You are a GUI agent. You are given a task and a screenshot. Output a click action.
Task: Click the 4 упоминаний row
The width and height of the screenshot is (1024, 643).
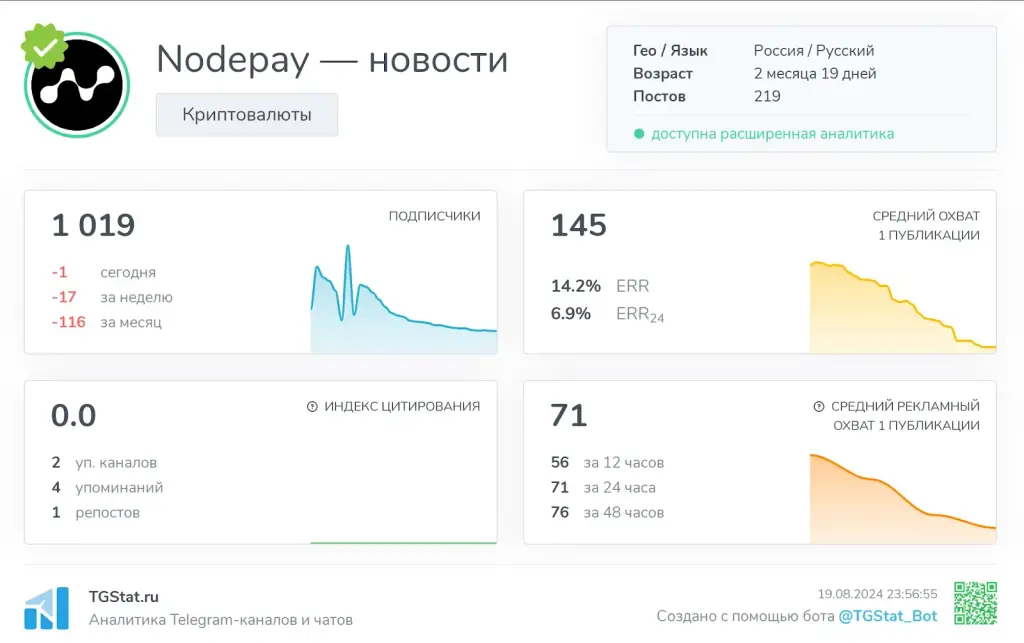pyautogui.click(x=108, y=488)
